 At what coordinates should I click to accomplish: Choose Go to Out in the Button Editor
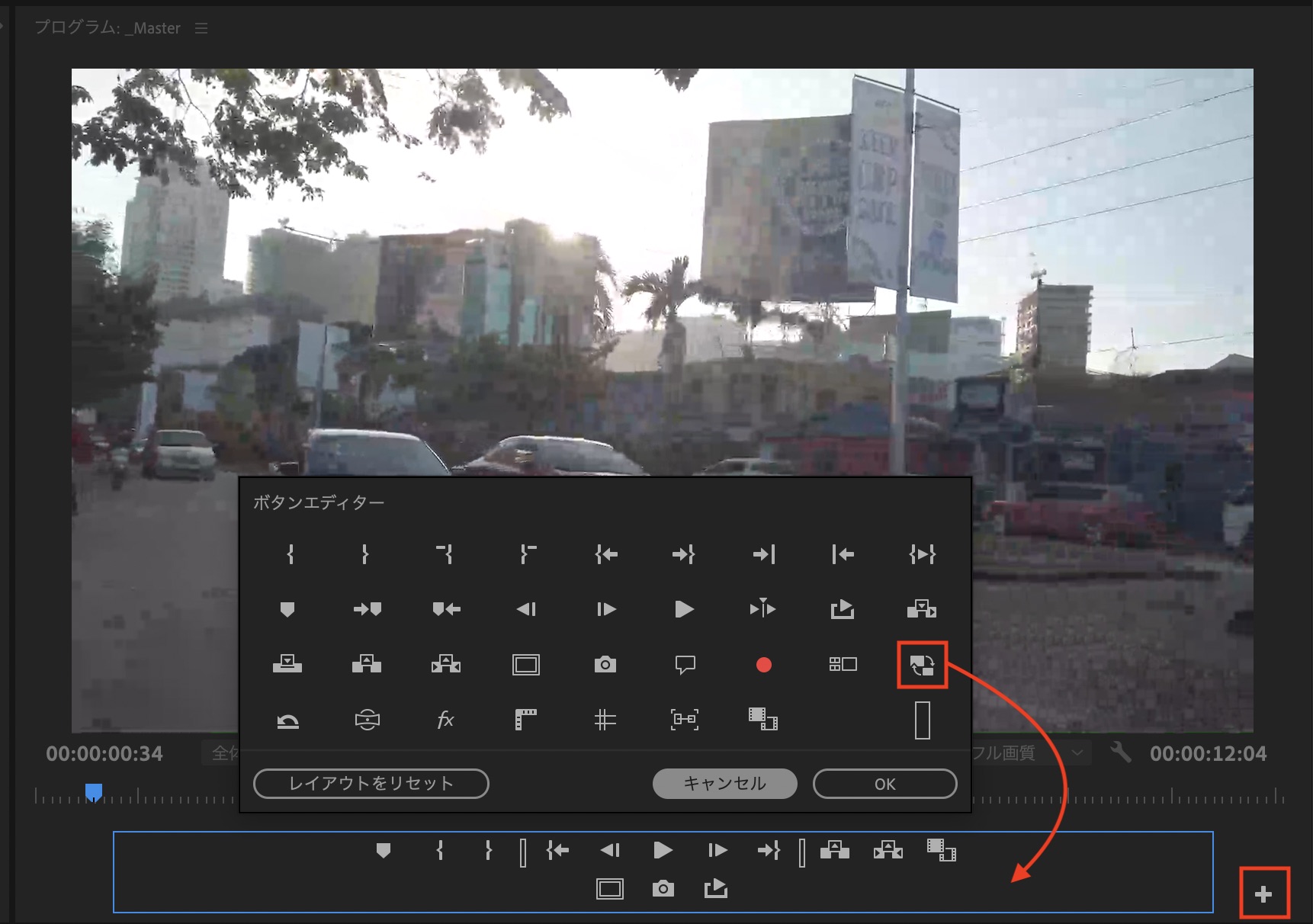pos(684,554)
